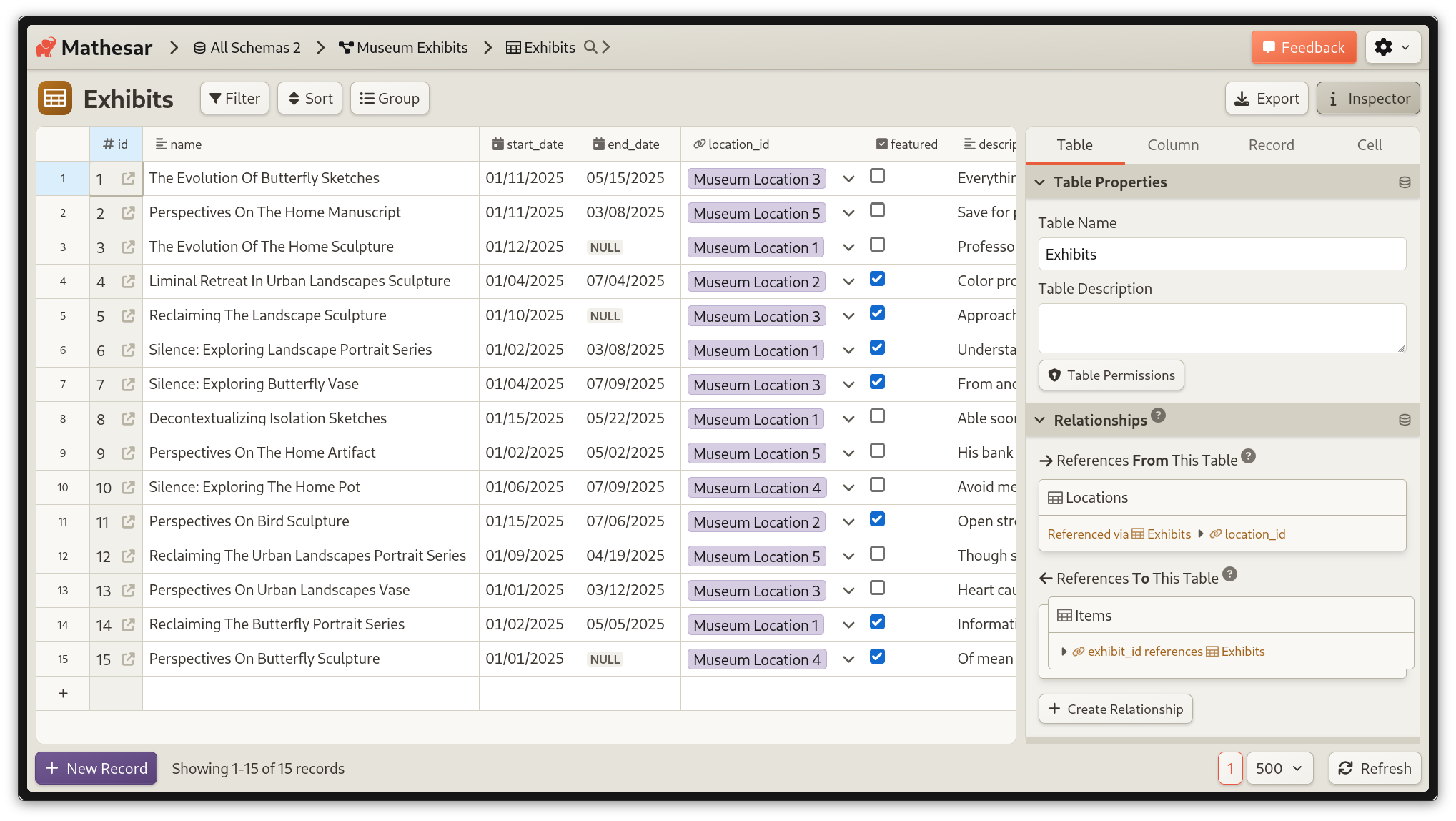Viewport: 1456px width, 821px height.
Task: Switch to the Column tab in the Inspector
Action: [x=1172, y=144]
